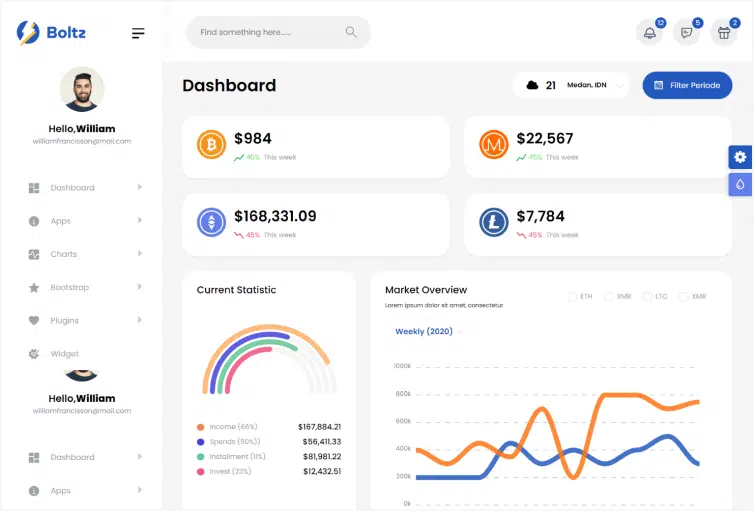The height and width of the screenshot is (511, 754).
Task: Click the $22,567 Monero value
Action: [x=545, y=139]
